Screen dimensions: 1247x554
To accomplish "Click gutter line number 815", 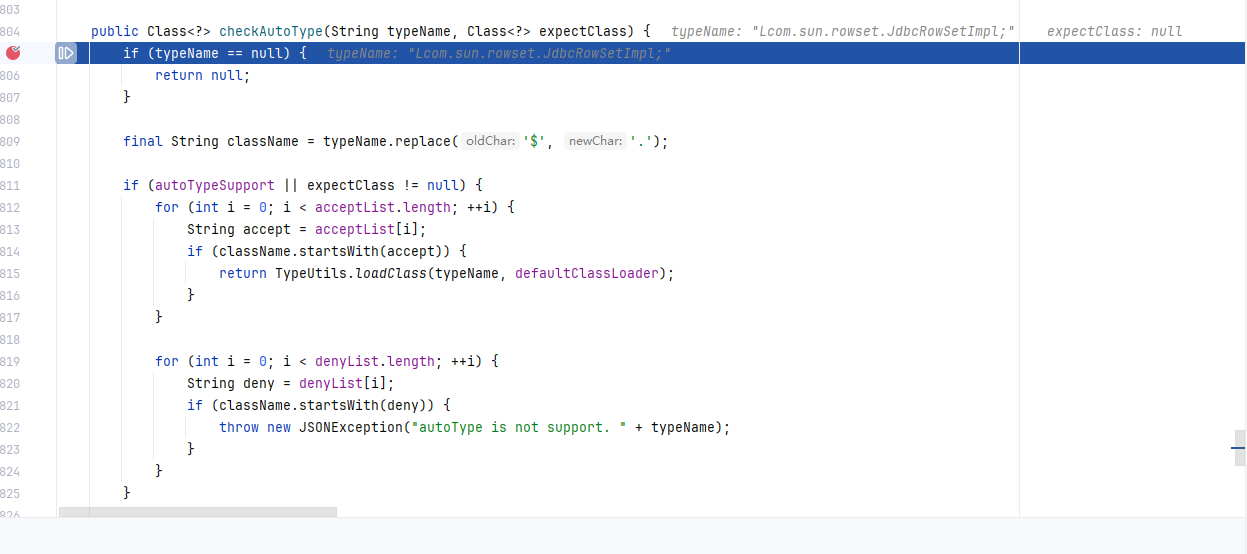I will coord(11,273).
